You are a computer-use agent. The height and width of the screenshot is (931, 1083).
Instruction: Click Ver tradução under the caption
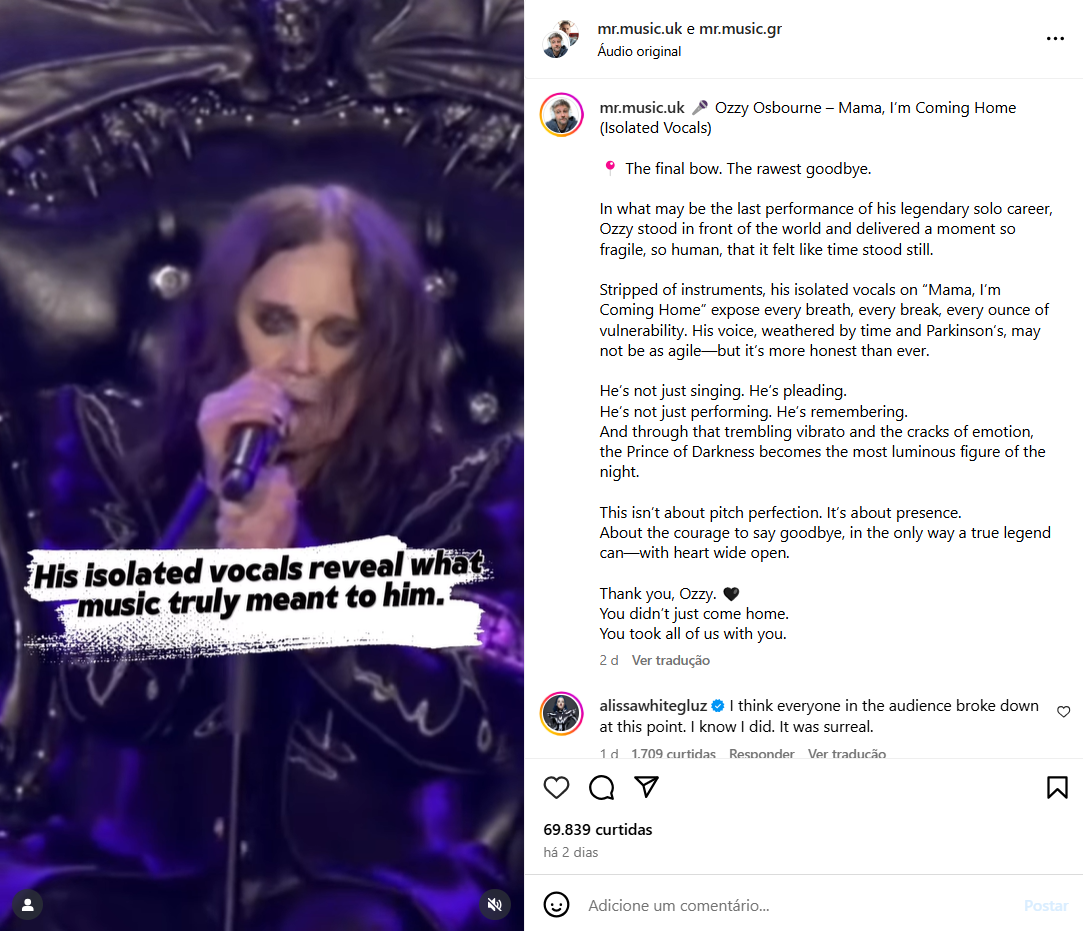point(671,660)
